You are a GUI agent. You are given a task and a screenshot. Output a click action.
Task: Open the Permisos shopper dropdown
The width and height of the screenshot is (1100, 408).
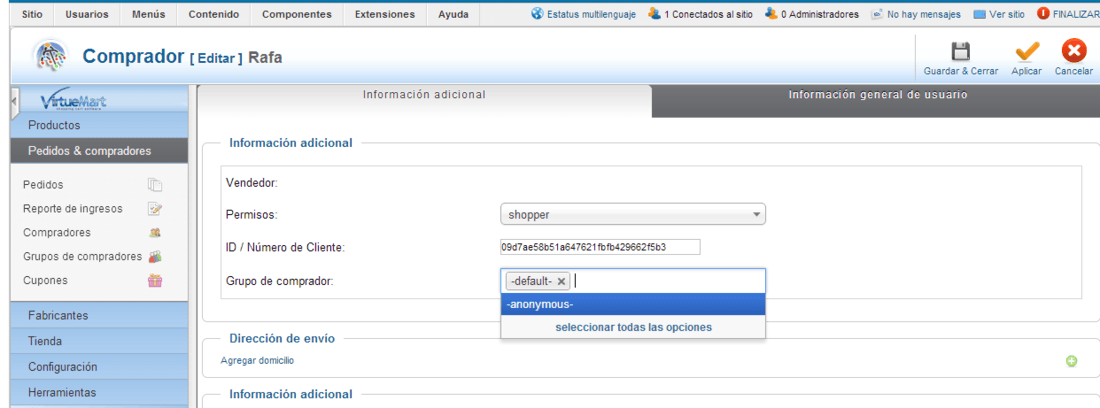633,215
